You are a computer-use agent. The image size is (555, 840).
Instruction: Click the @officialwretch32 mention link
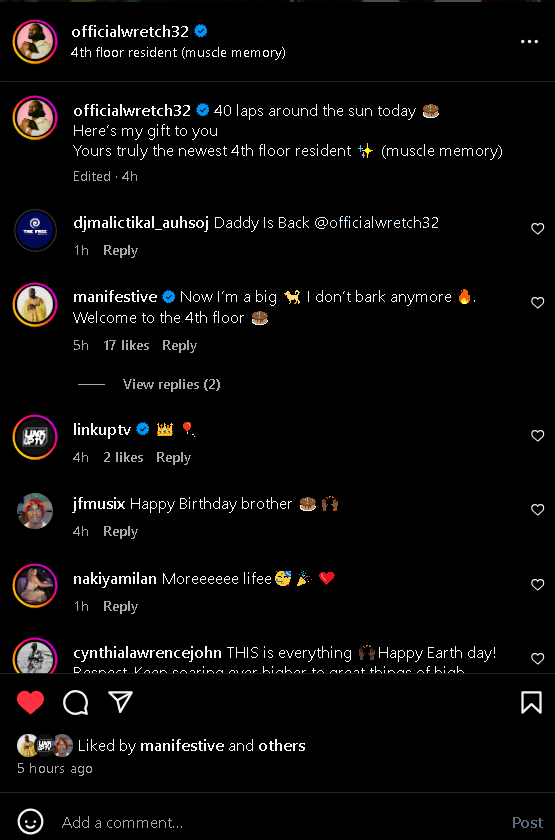coord(376,223)
